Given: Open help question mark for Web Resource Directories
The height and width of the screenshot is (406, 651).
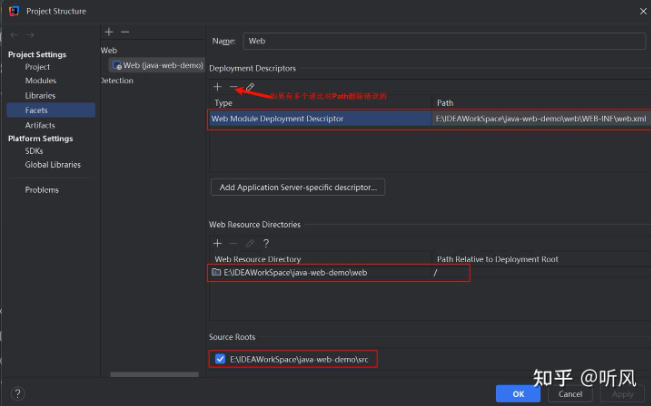Looking at the screenshot, I should point(266,243).
